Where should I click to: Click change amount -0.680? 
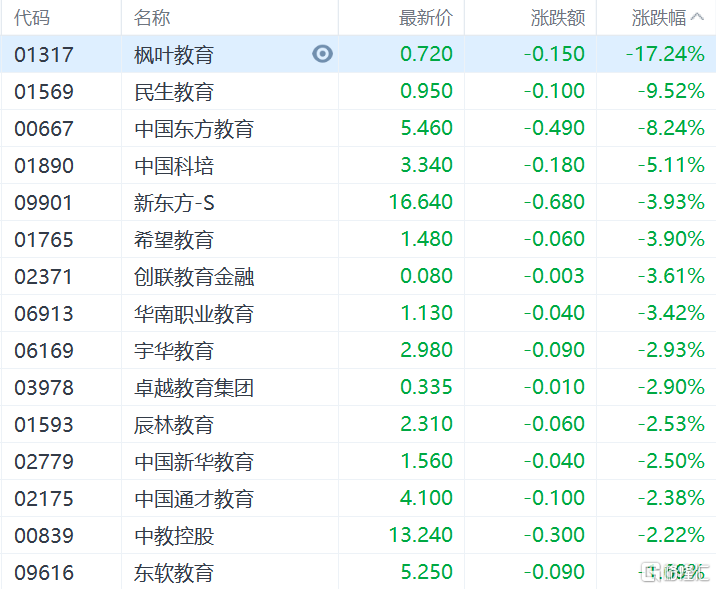click(554, 202)
